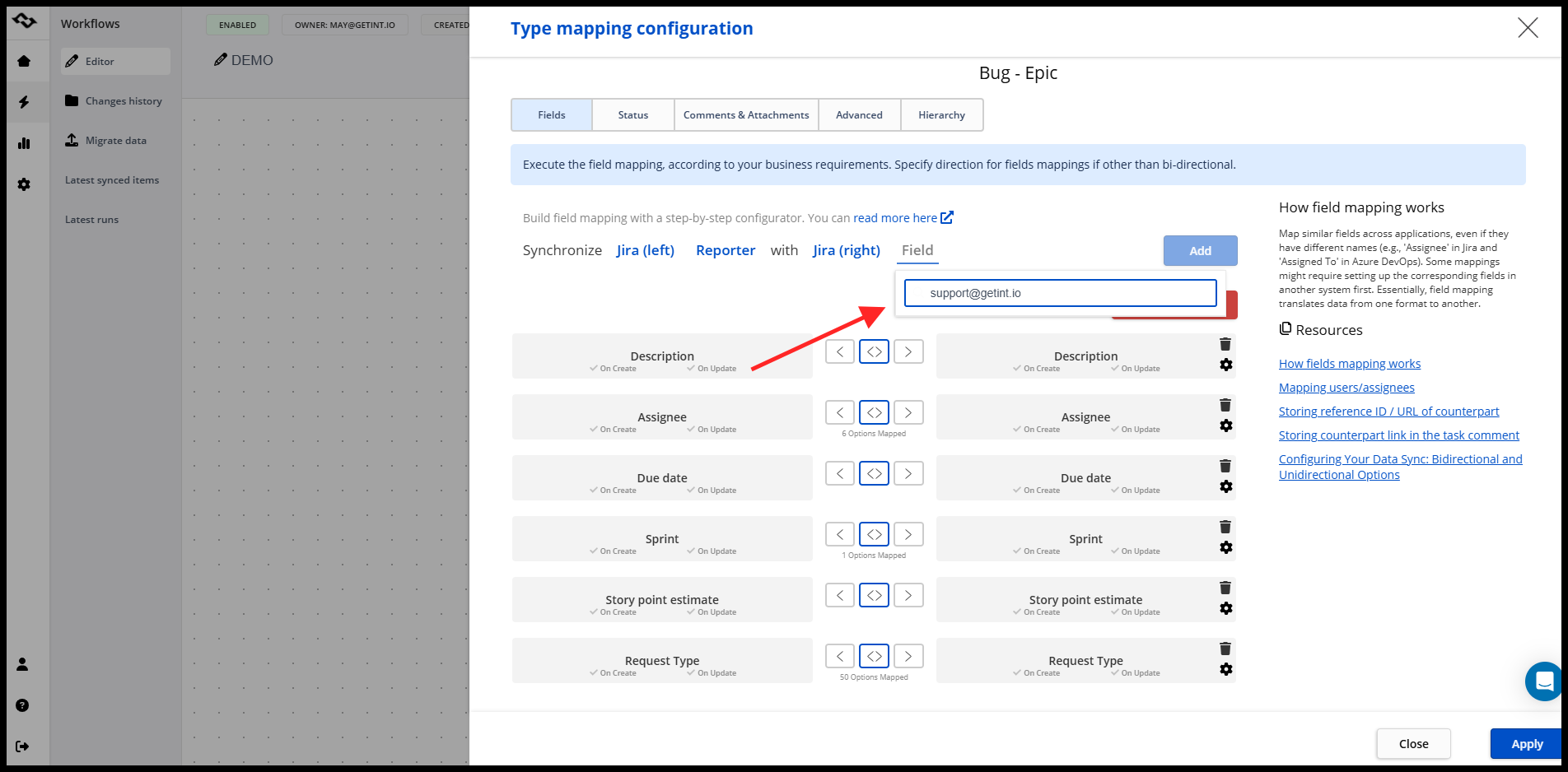
Task: Set Due date sync direction to left
Action: click(840, 473)
